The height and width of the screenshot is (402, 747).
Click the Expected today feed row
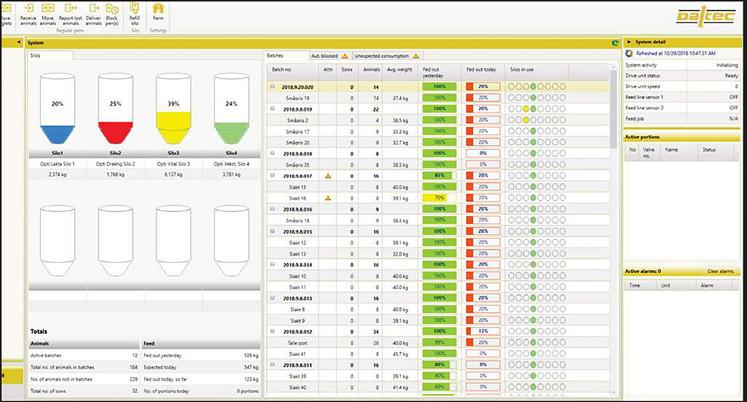click(201, 368)
